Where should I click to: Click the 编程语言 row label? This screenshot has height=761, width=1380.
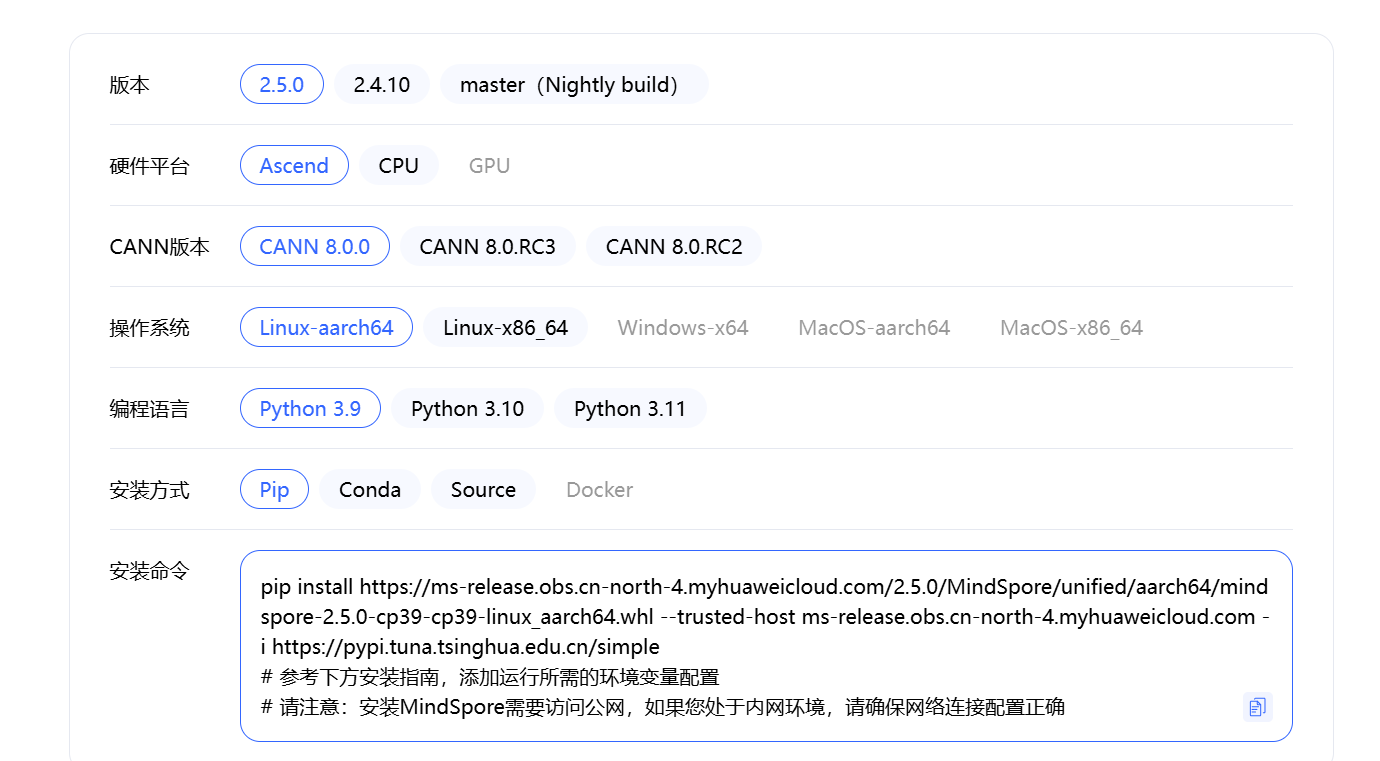[149, 409]
